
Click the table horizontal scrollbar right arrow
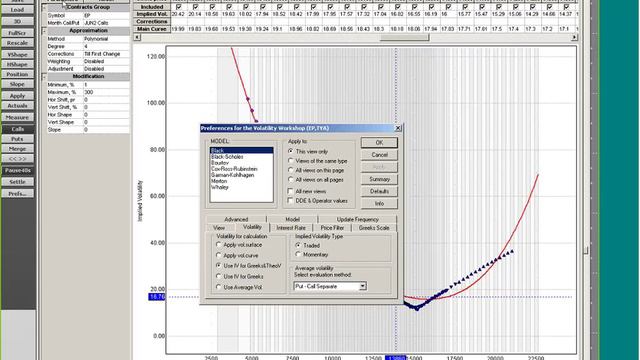pyautogui.click(x=574, y=37)
